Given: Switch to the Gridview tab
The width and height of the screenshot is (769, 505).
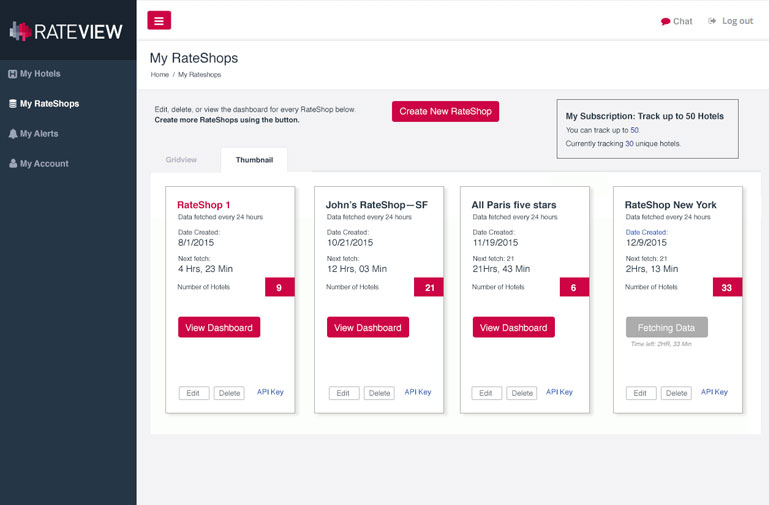Looking at the screenshot, I should point(181,160).
